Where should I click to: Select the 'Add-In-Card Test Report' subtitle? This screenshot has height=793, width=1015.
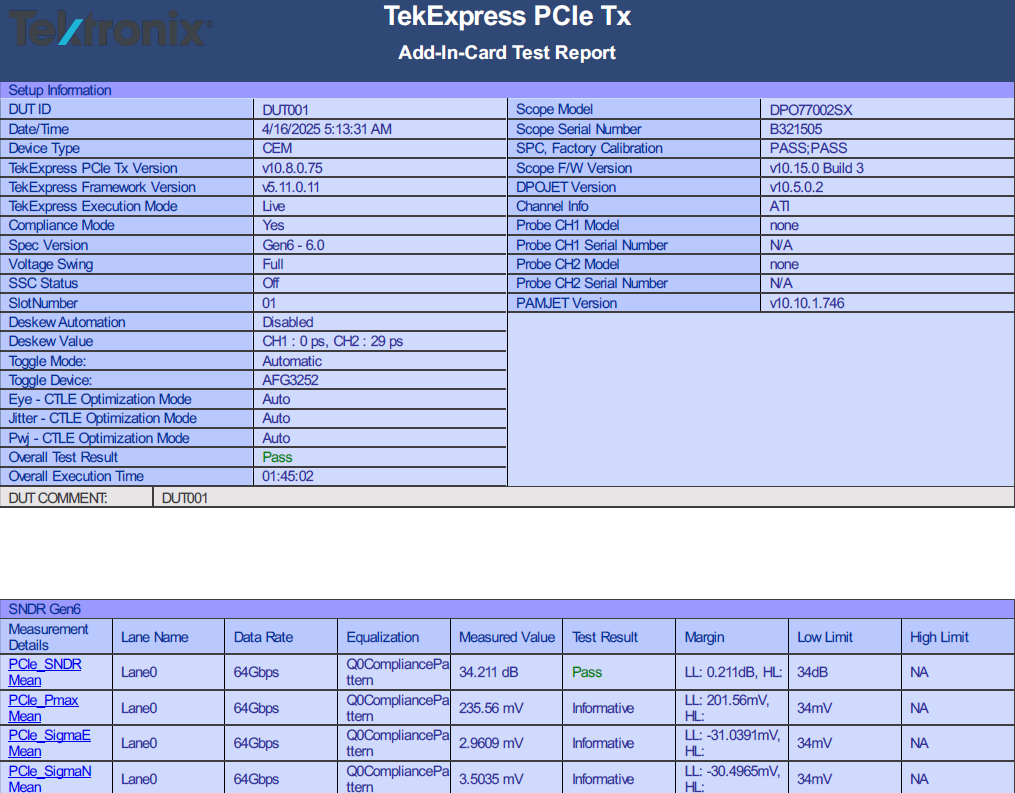507,52
